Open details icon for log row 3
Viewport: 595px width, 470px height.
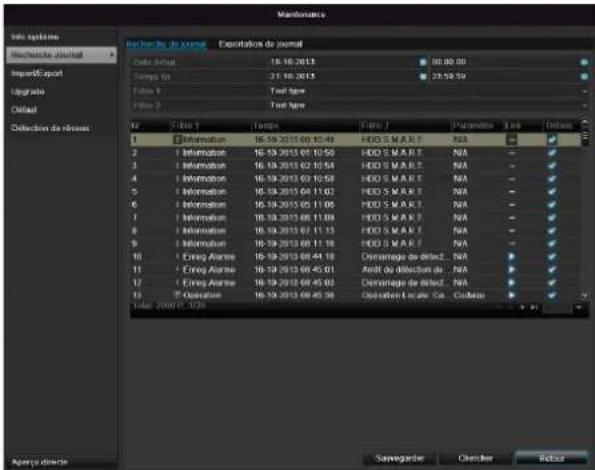552,166
